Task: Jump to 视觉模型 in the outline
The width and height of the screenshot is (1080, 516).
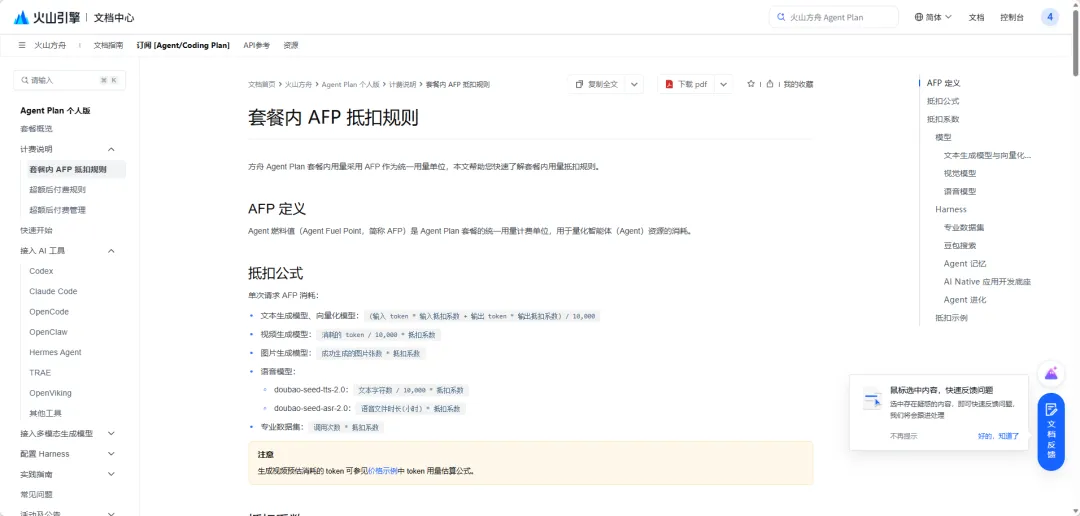Action: [960, 174]
